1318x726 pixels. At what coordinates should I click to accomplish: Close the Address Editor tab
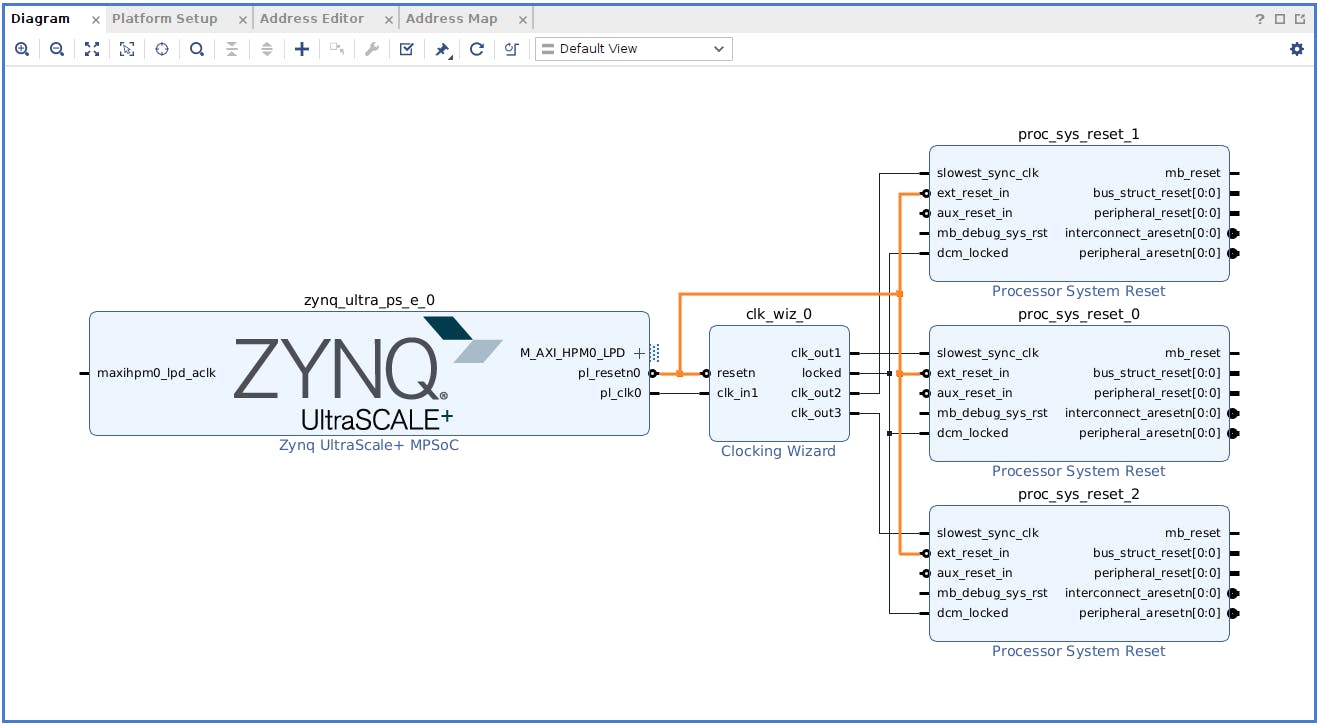[x=390, y=20]
